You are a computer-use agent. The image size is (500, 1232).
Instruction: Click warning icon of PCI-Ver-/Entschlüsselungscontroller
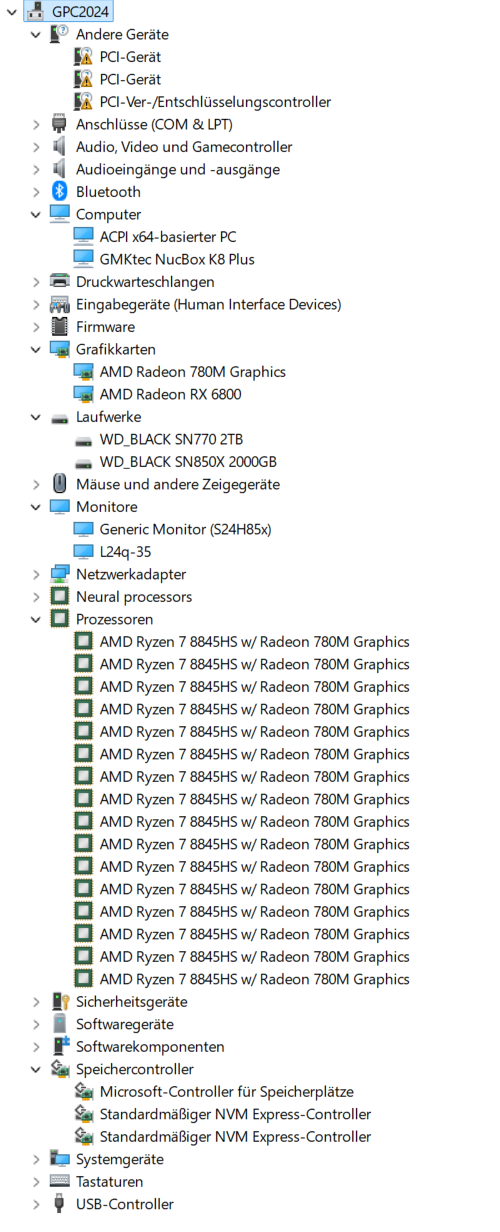point(84,102)
